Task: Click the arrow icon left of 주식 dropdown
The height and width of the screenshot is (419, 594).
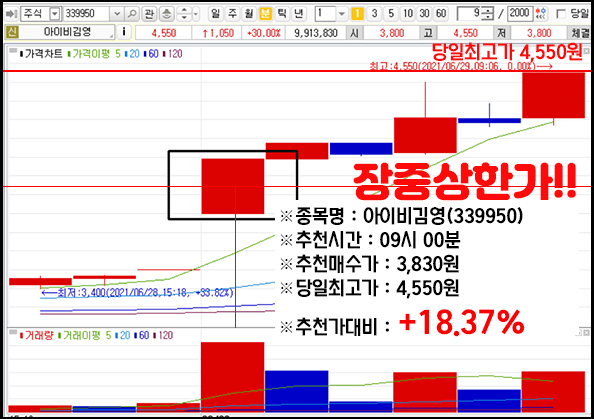Action: pos(11,14)
